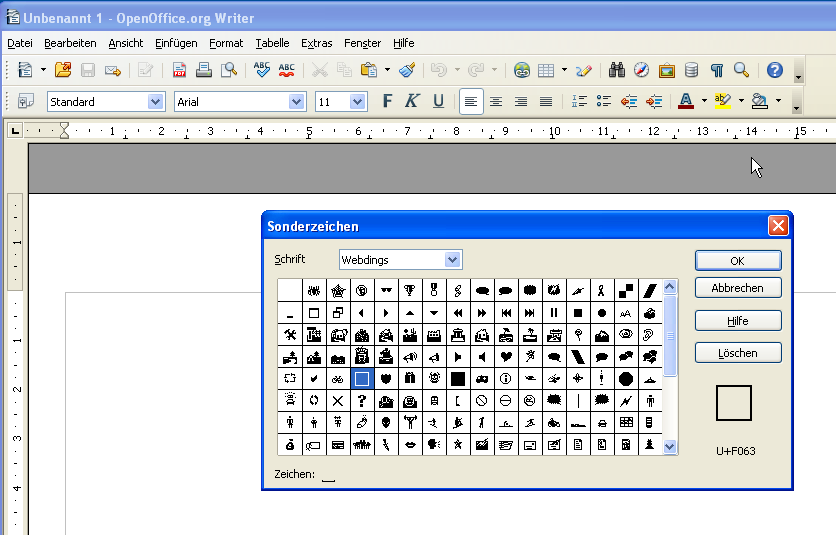
Task: Open the Navigator compass icon
Action: [x=641, y=70]
